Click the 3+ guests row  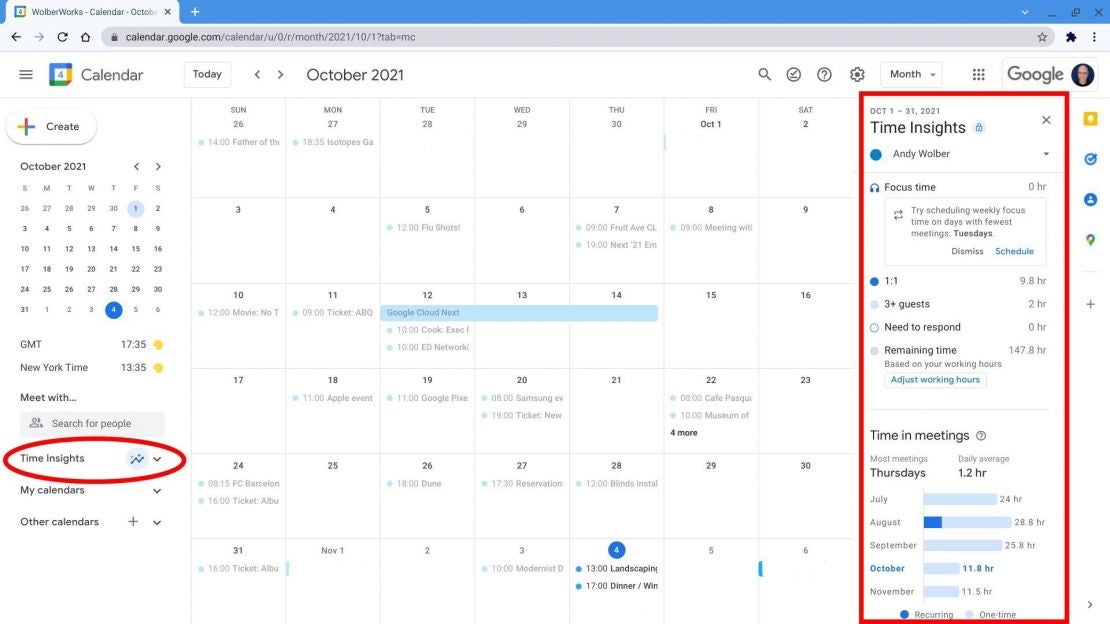pos(958,304)
